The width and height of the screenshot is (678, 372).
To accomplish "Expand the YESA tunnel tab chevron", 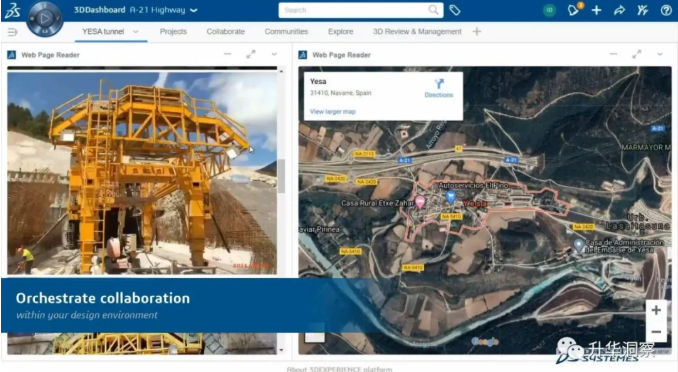I will coord(136,32).
